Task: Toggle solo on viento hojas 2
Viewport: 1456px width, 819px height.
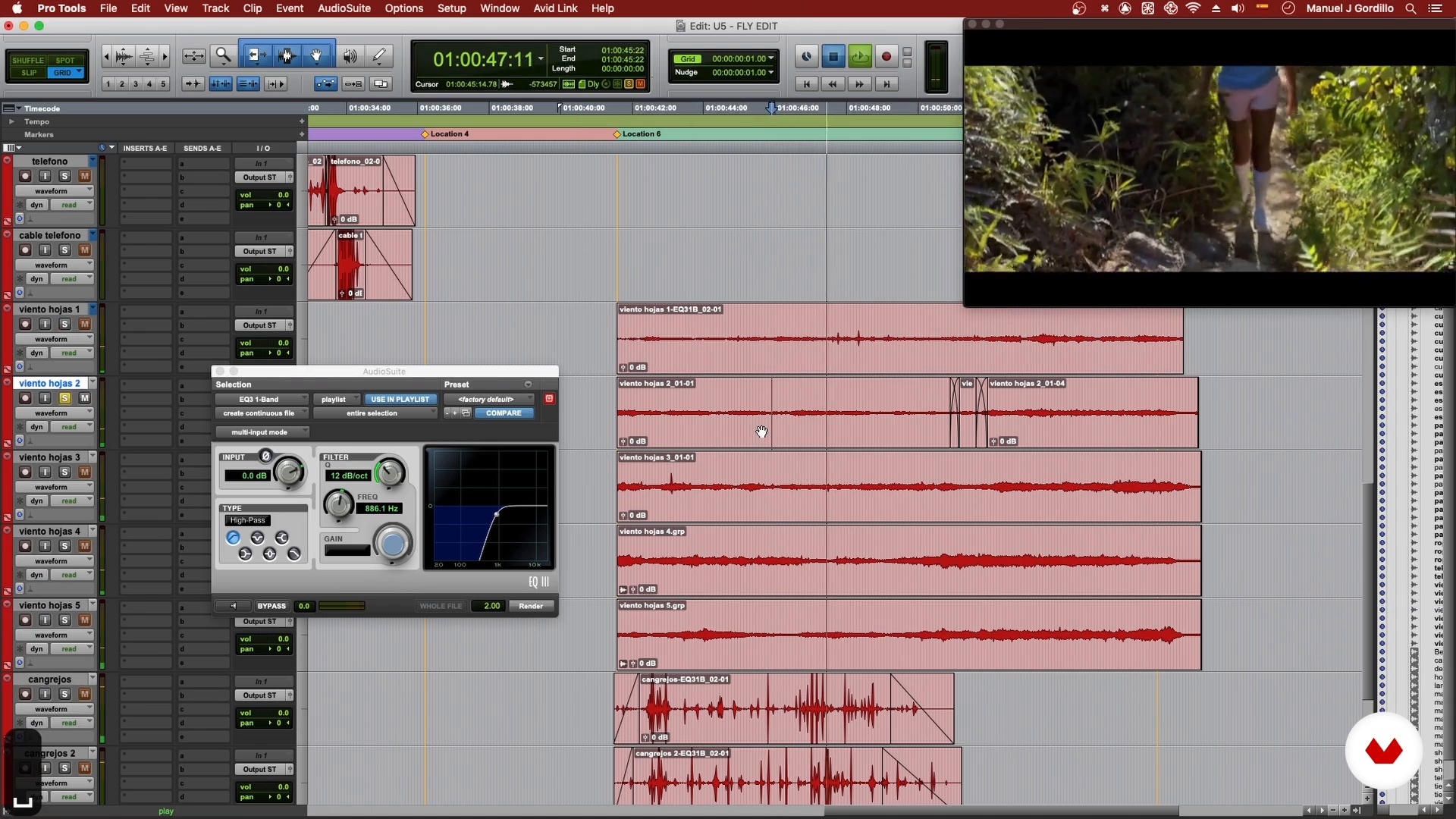Action: [x=64, y=398]
